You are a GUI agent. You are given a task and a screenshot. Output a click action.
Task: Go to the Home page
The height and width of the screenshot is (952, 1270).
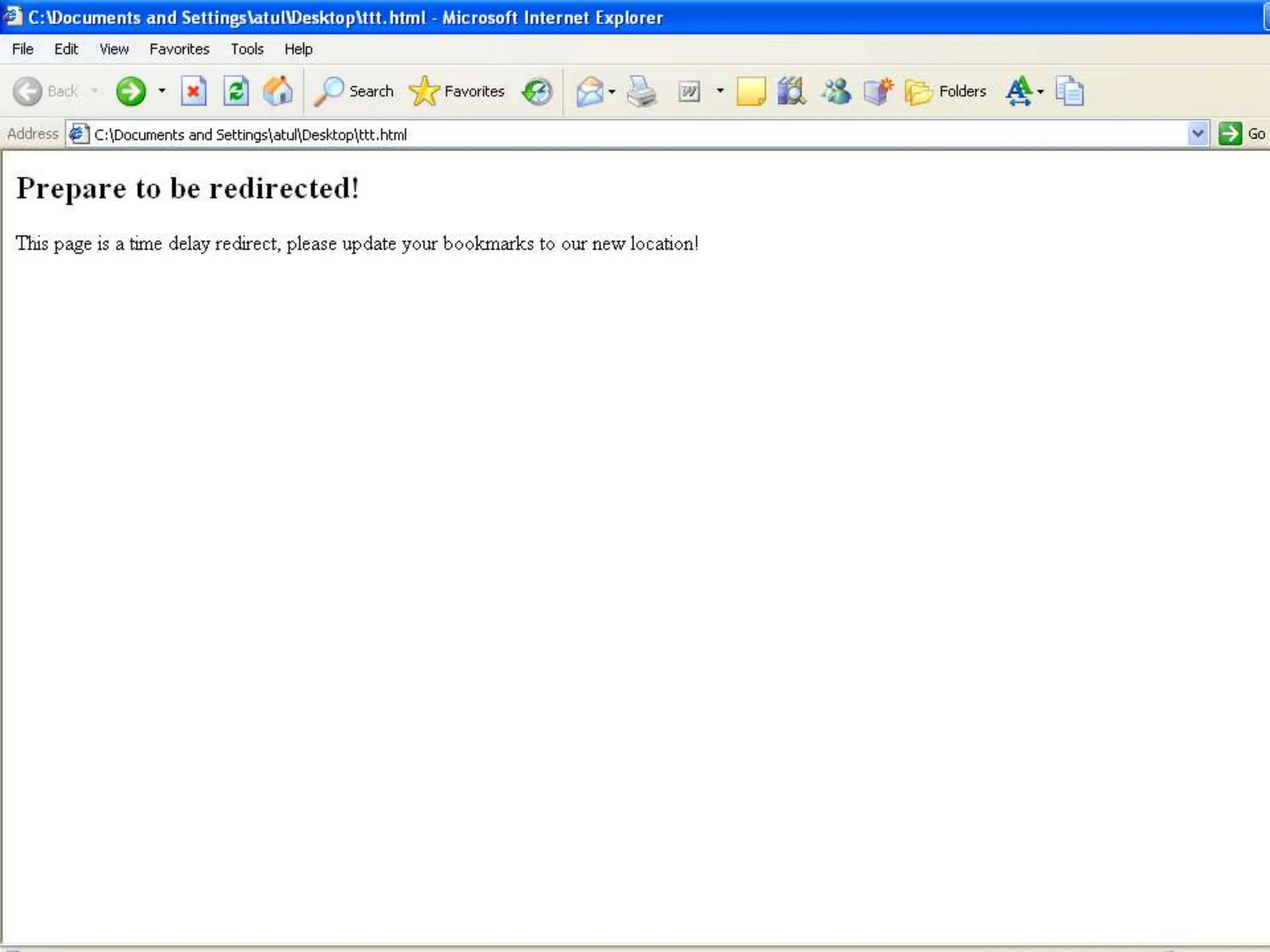(277, 92)
